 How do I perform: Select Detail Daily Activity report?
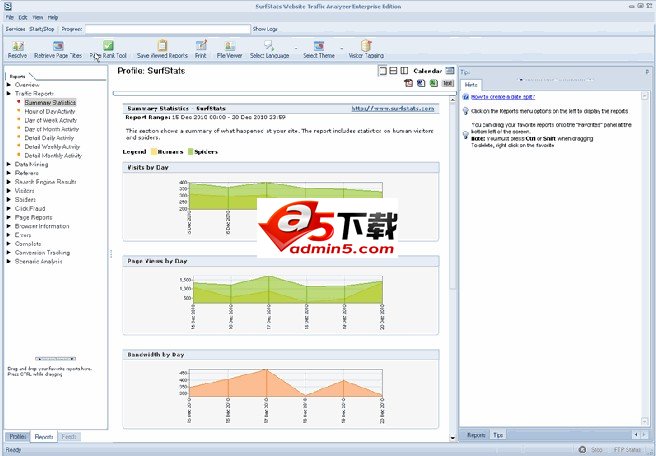coord(49,138)
